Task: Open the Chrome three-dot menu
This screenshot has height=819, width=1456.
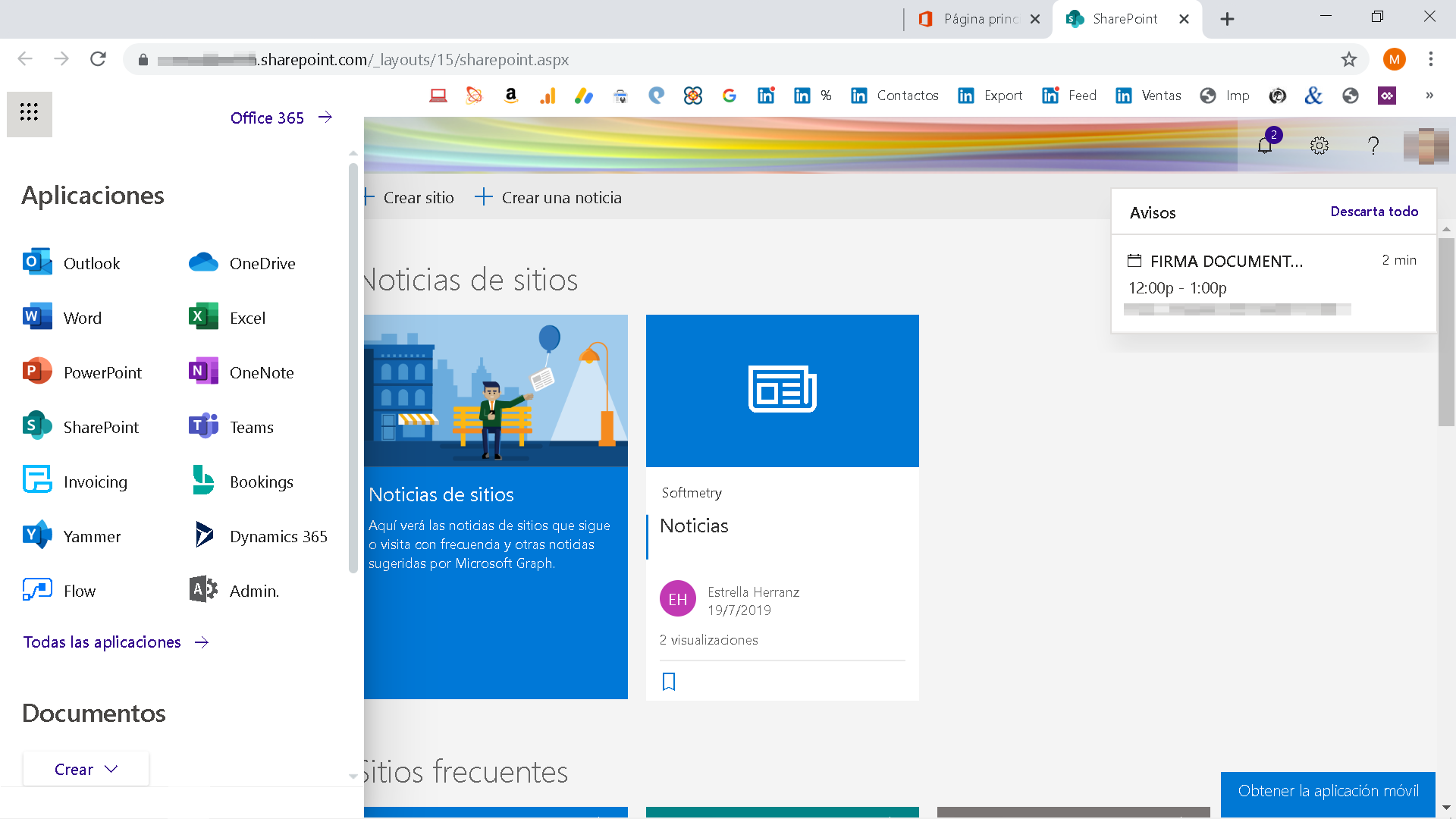Action: [x=1431, y=59]
